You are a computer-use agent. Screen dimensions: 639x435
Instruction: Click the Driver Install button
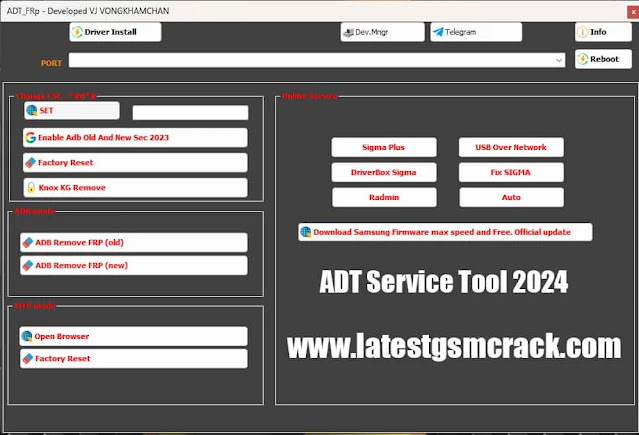pyautogui.click(x=115, y=32)
